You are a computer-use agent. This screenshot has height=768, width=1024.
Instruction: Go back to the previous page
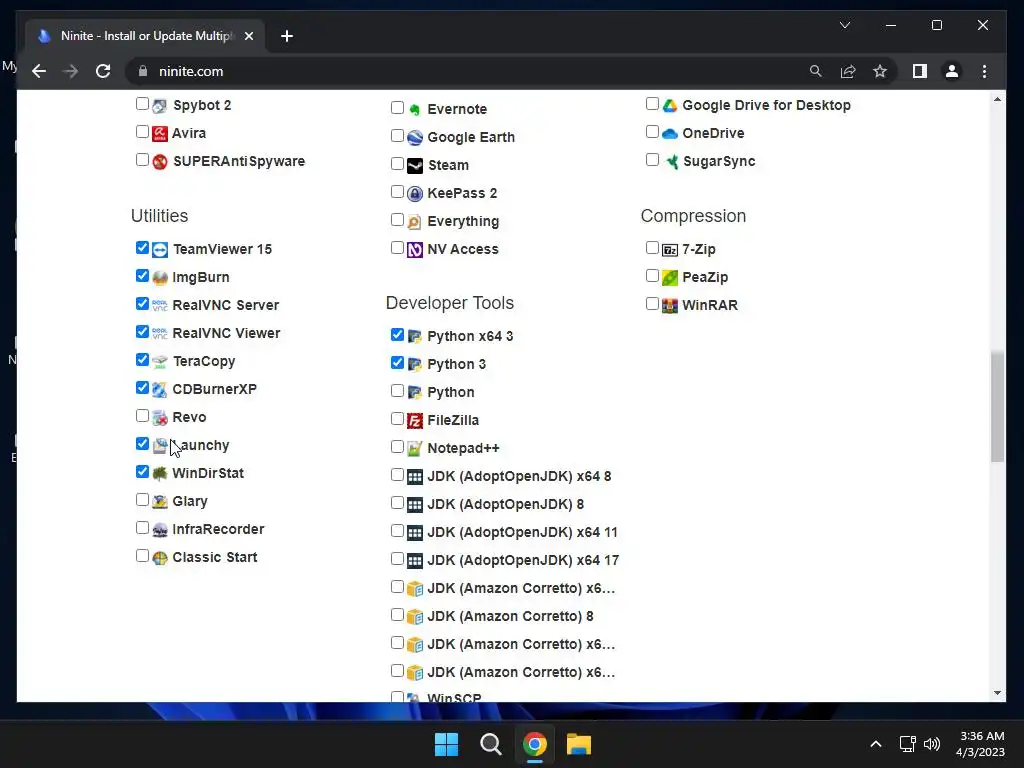[39, 71]
